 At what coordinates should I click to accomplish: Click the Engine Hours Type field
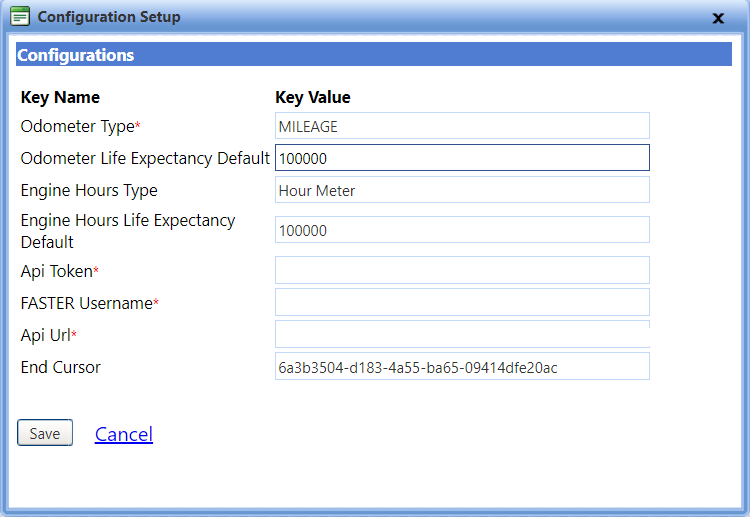coord(462,190)
